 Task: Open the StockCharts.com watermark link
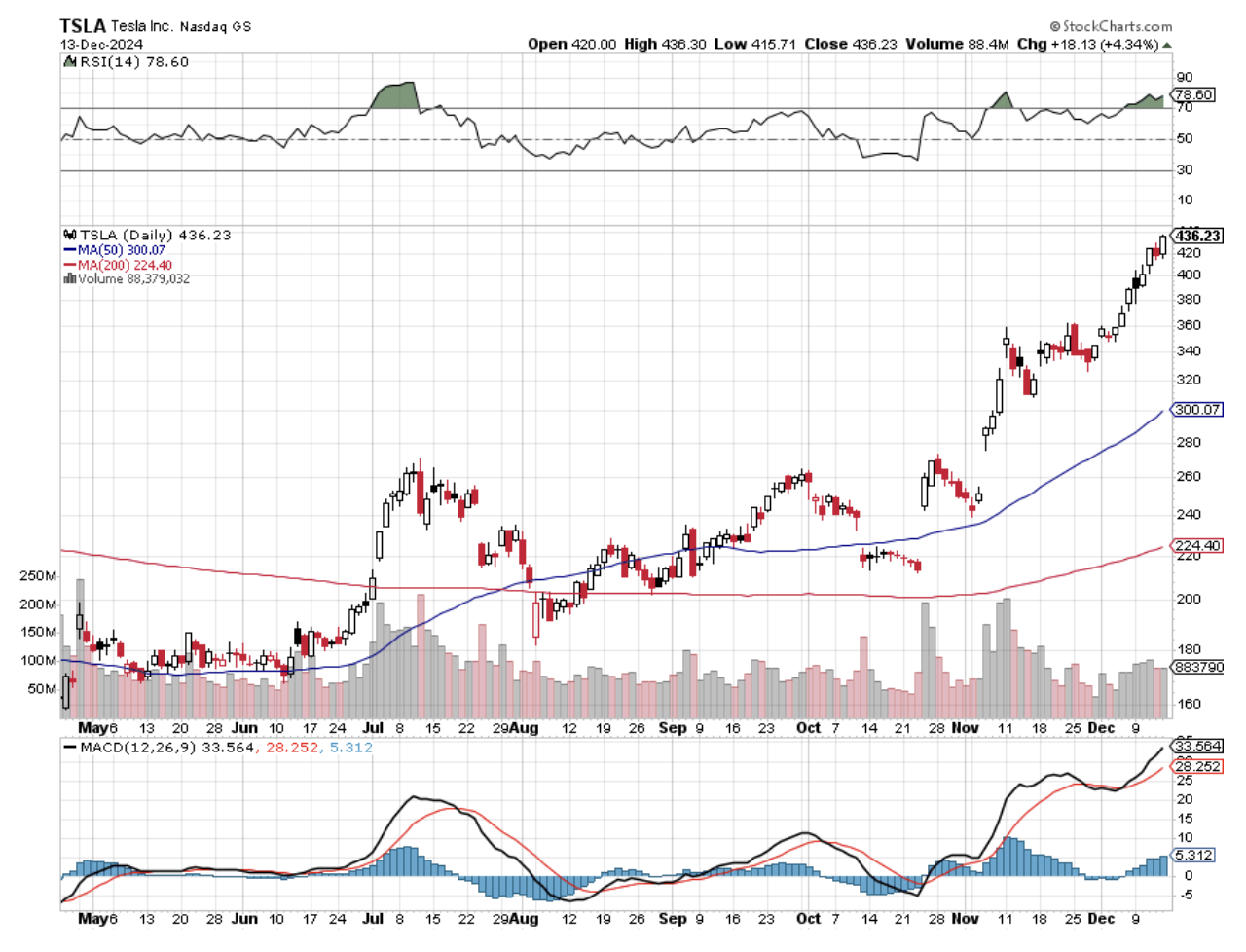pyautogui.click(x=1117, y=27)
